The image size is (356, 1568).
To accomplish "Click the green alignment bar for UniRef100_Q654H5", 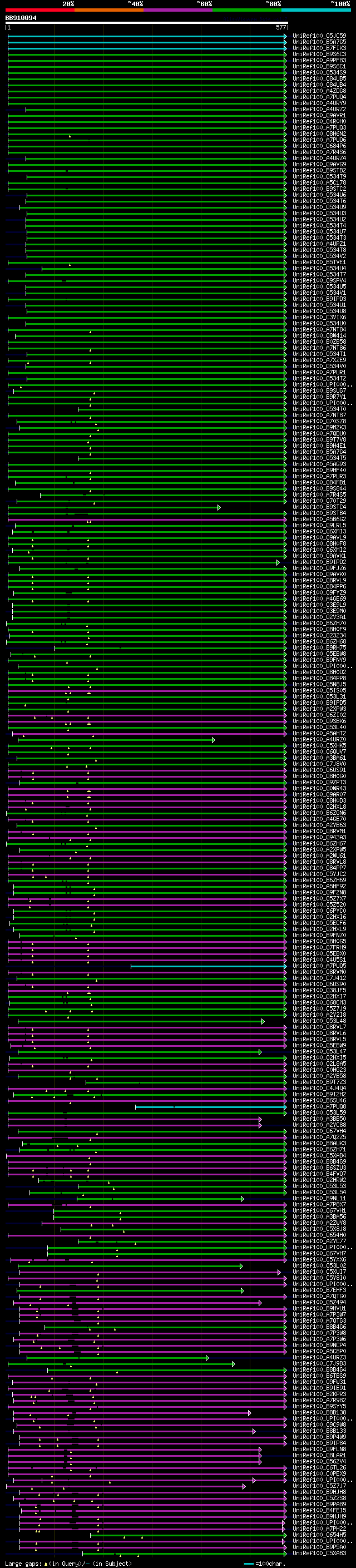I will tap(187, 1535).
